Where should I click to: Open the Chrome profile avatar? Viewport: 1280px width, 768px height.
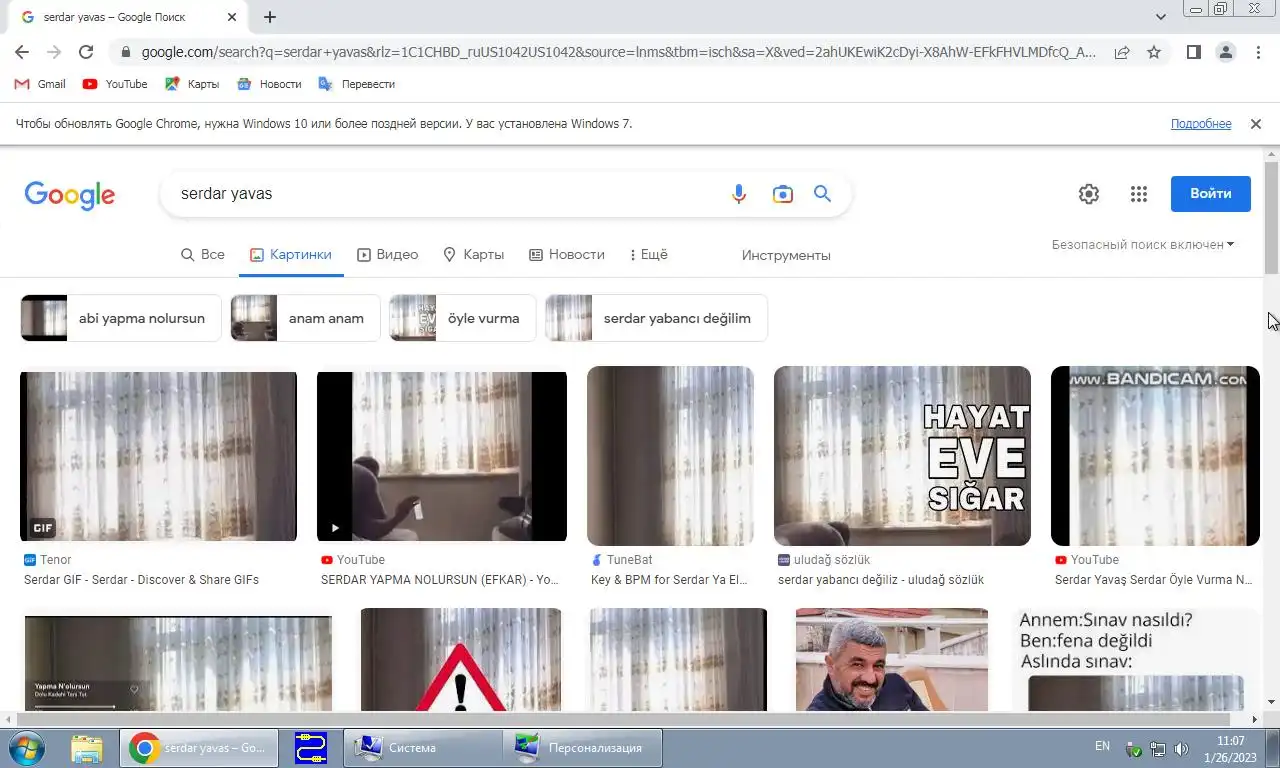click(1226, 52)
